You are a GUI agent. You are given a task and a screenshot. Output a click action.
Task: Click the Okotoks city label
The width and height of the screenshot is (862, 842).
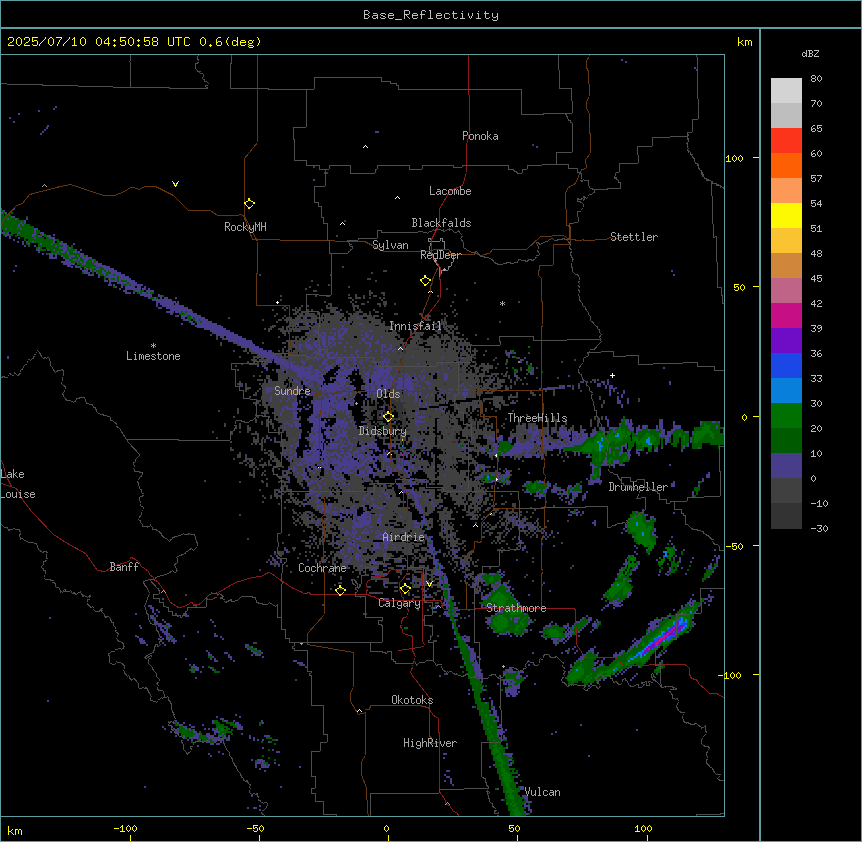[412, 700]
